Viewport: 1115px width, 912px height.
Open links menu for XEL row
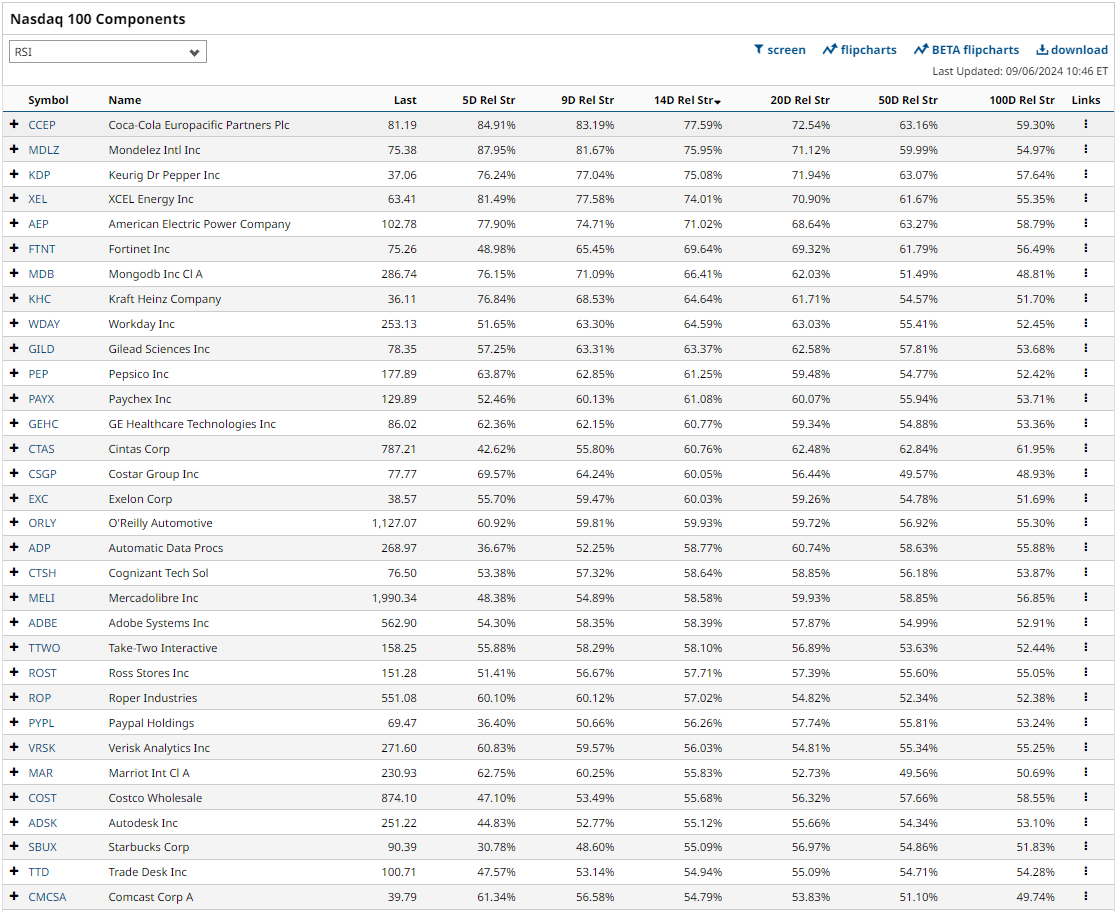[x=1085, y=199]
